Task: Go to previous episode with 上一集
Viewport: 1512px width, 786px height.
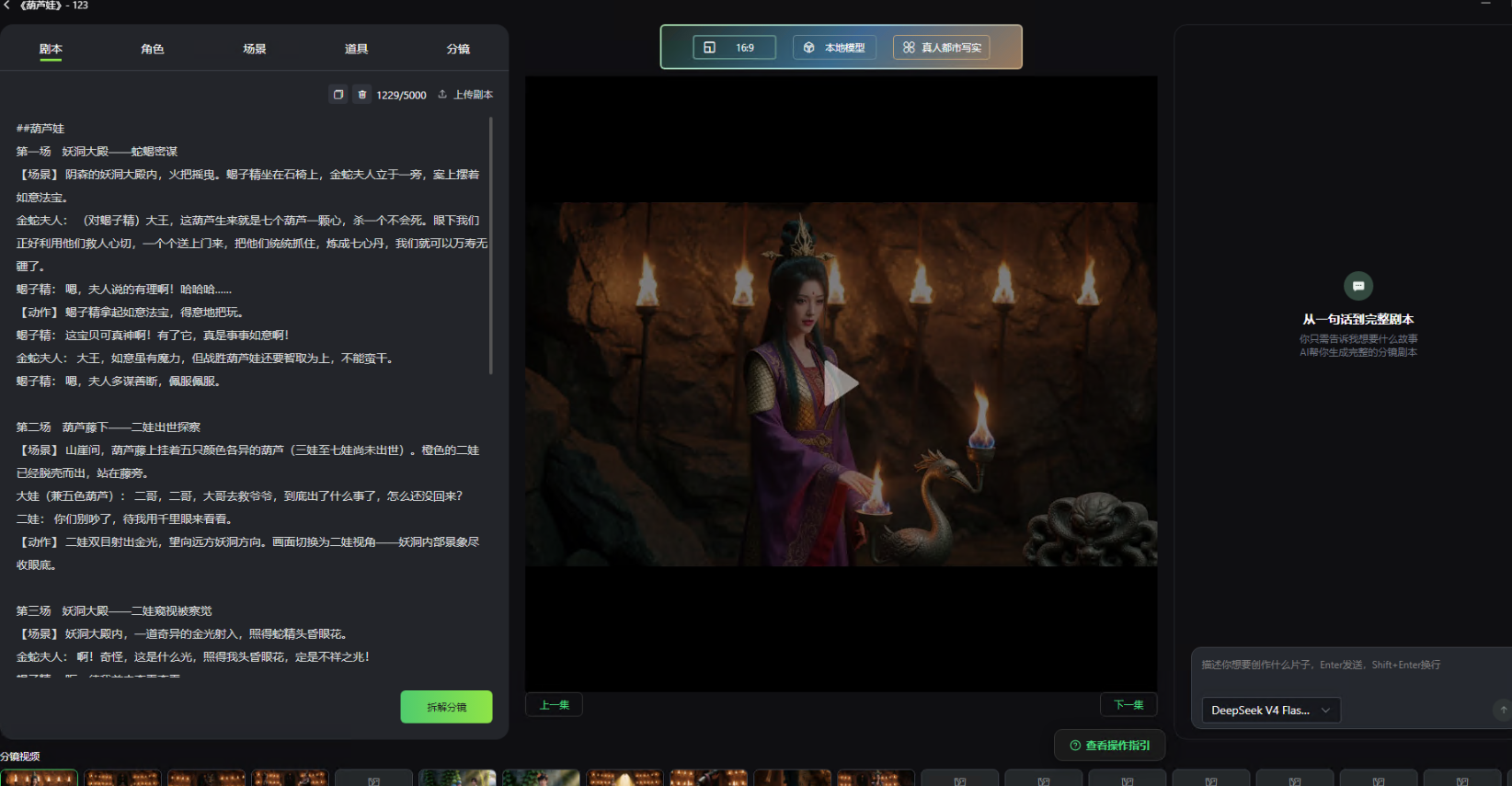Action: click(554, 705)
